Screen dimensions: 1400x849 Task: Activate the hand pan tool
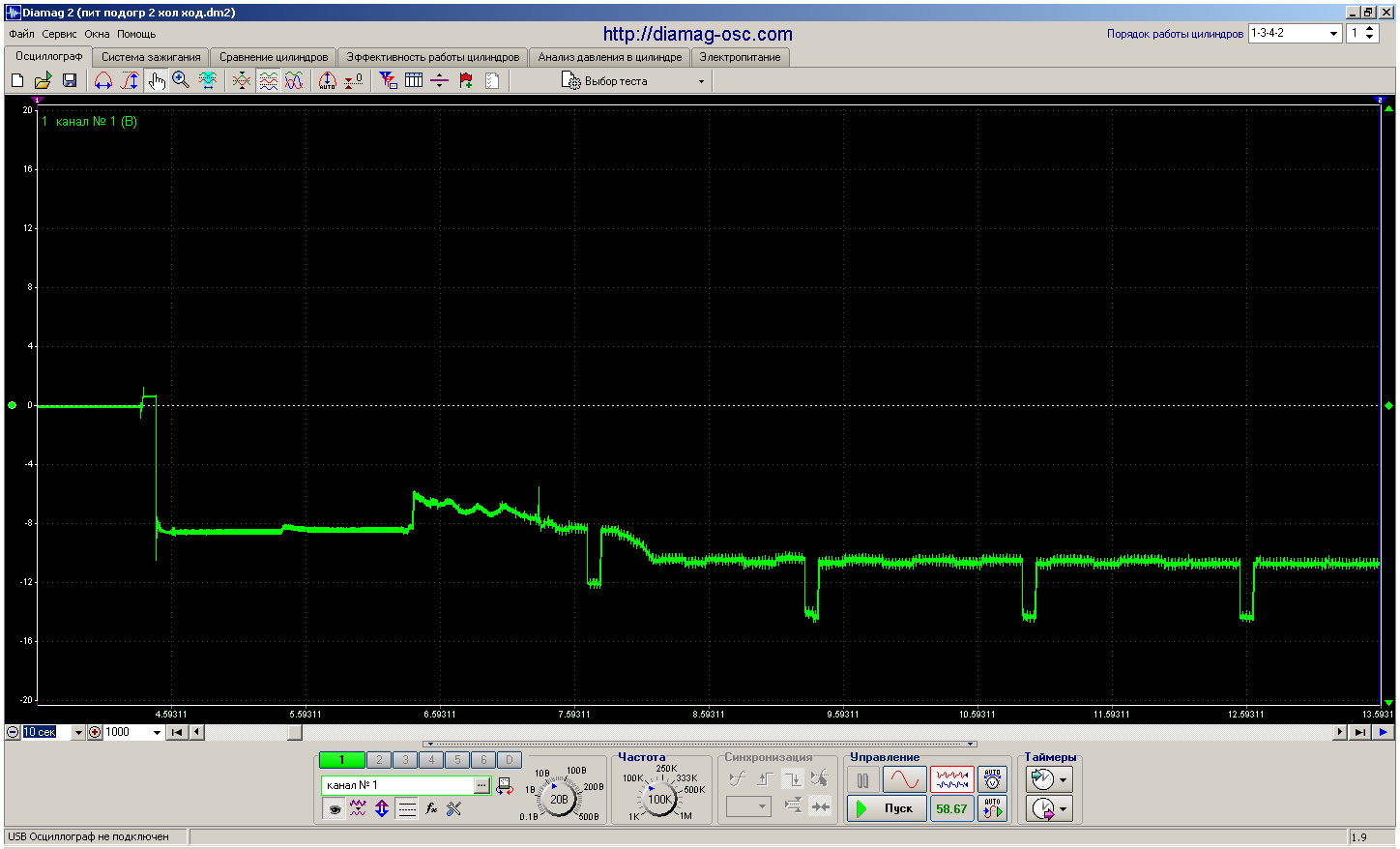coord(156,81)
